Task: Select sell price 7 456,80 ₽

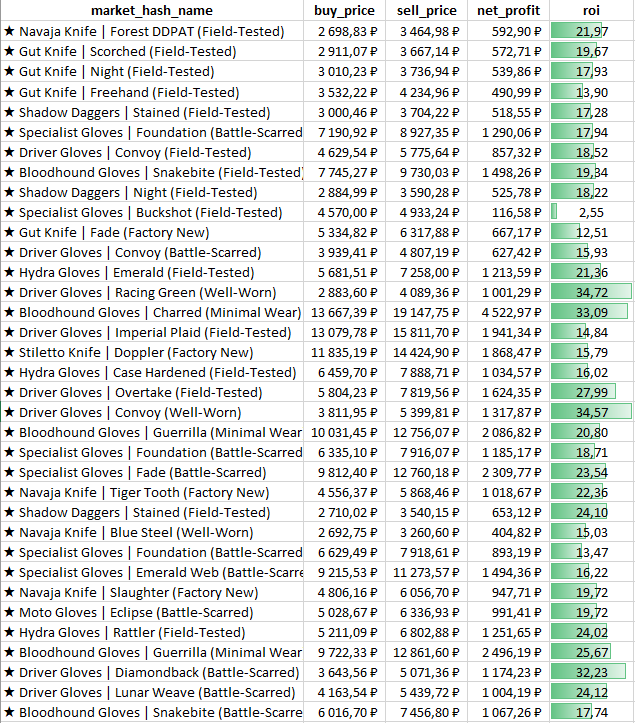Action: (427, 712)
